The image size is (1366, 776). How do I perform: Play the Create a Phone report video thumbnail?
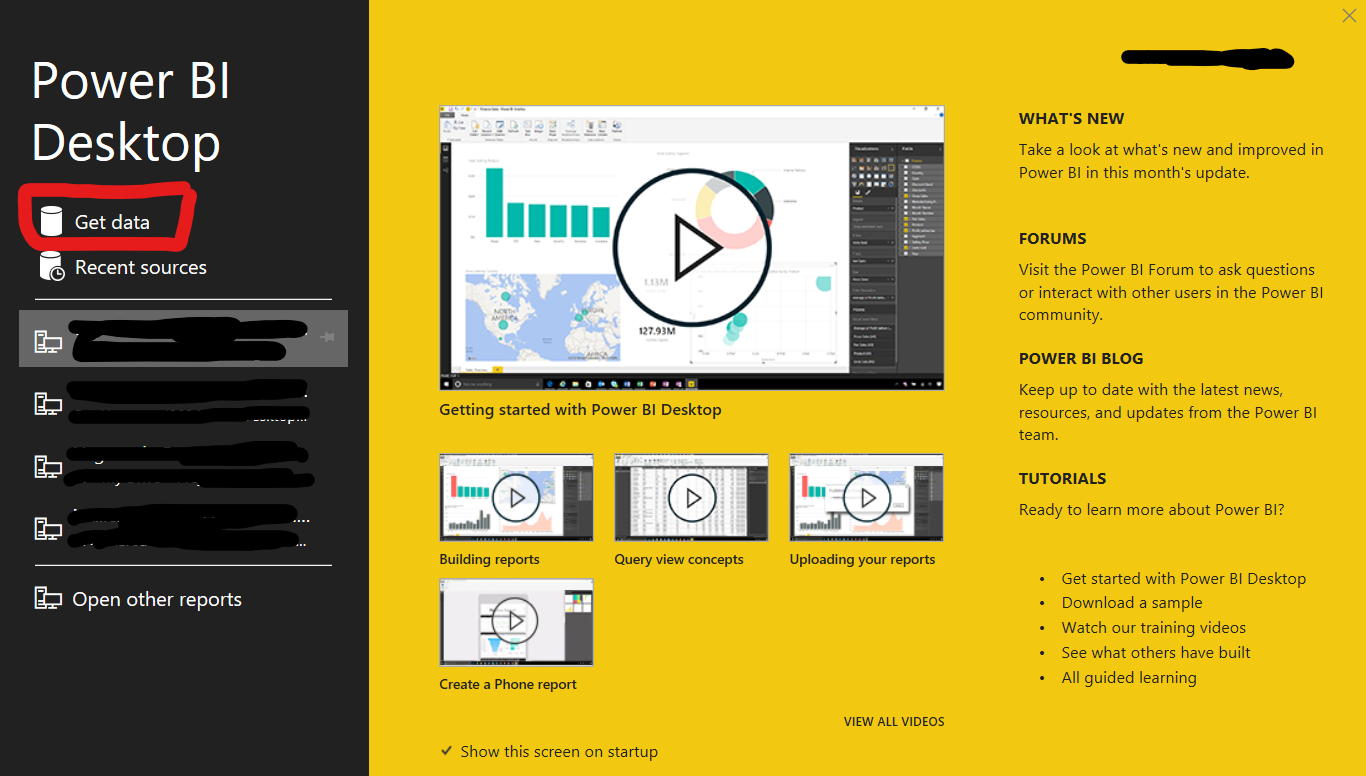tap(516, 622)
